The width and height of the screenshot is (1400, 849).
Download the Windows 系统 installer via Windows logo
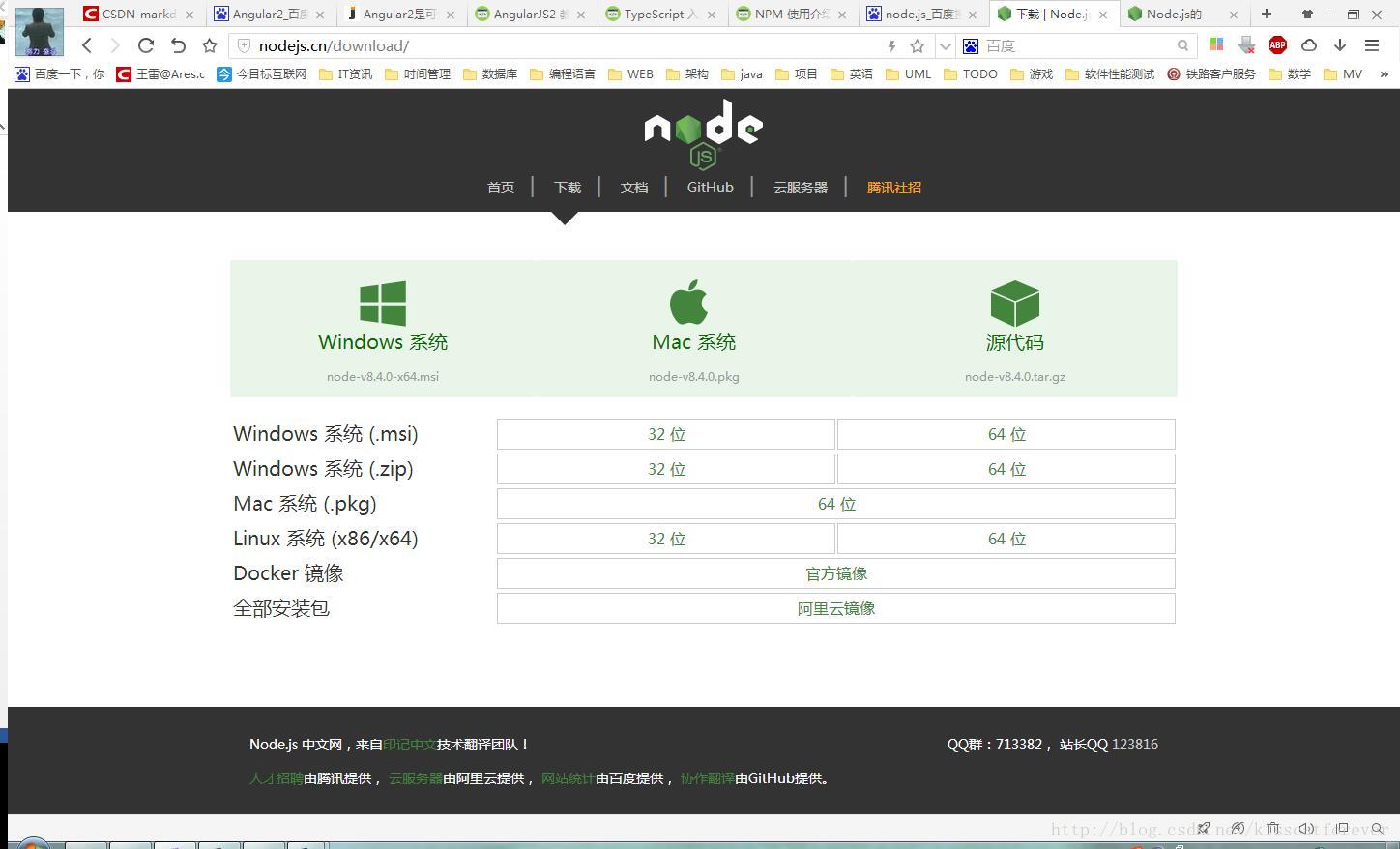383,303
